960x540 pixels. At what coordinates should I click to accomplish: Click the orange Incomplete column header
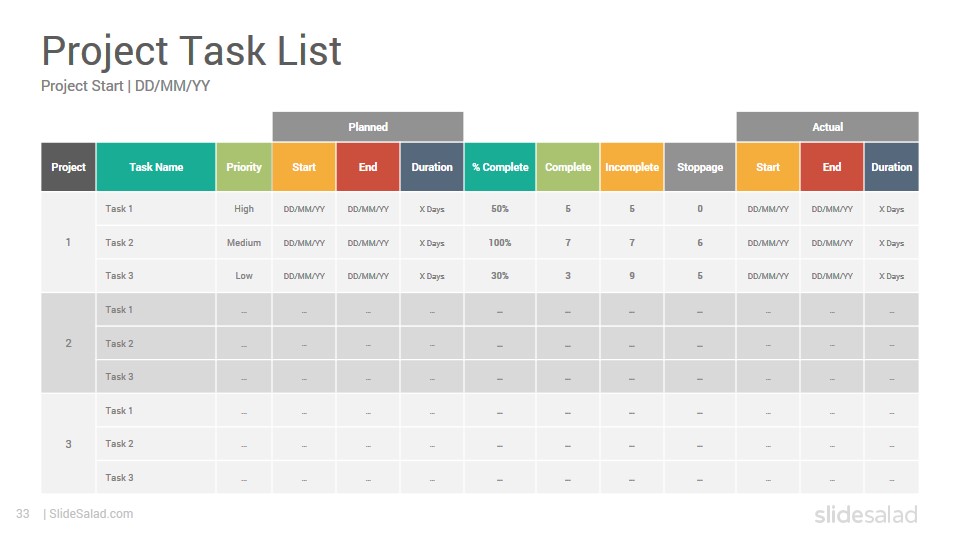tap(632, 167)
